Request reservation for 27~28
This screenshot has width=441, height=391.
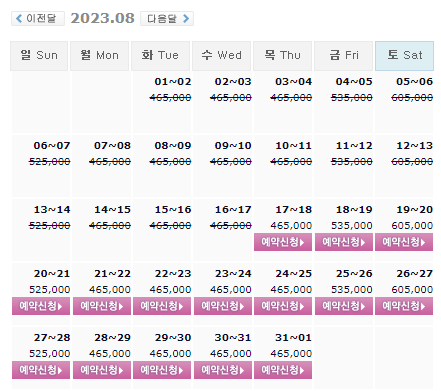[x=41, y=370]
